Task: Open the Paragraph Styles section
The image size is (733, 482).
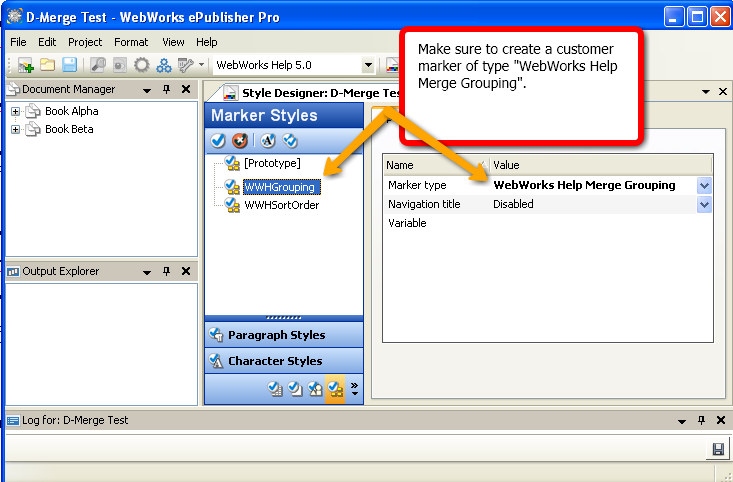Action: (x=276, y=335)
